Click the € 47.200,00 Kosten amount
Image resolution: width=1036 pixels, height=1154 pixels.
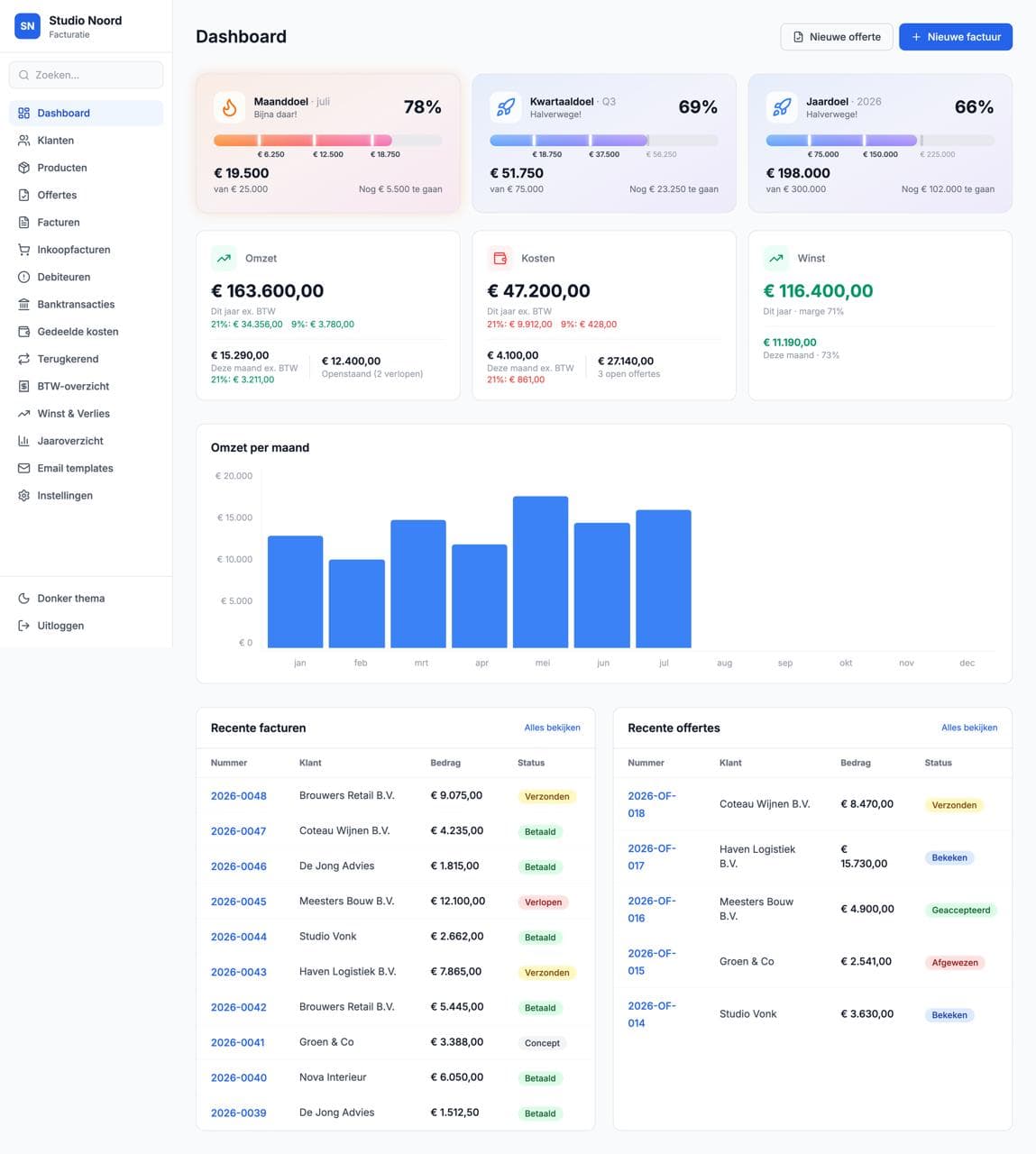click(x=538, y=291)
